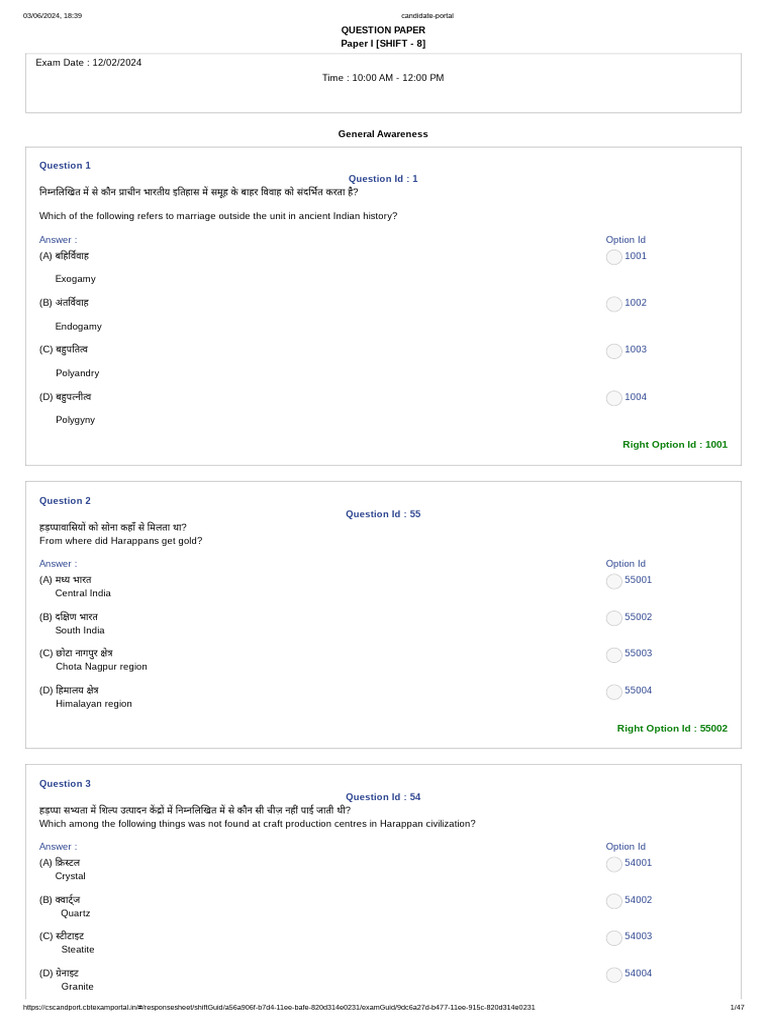Select radio button for option 1002
Image resolution: width=768 pixels, height=1024 pixels.
(614, 304)
